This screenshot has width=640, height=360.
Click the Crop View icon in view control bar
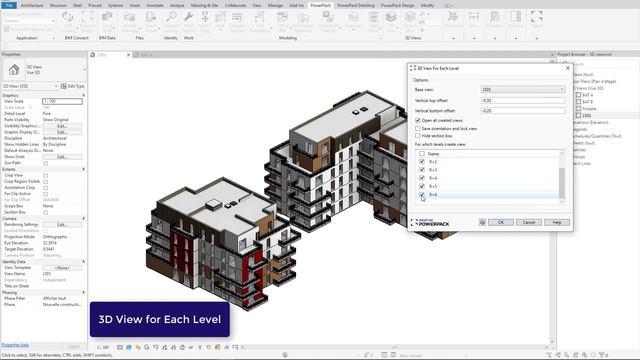click(x=164, y=347)
